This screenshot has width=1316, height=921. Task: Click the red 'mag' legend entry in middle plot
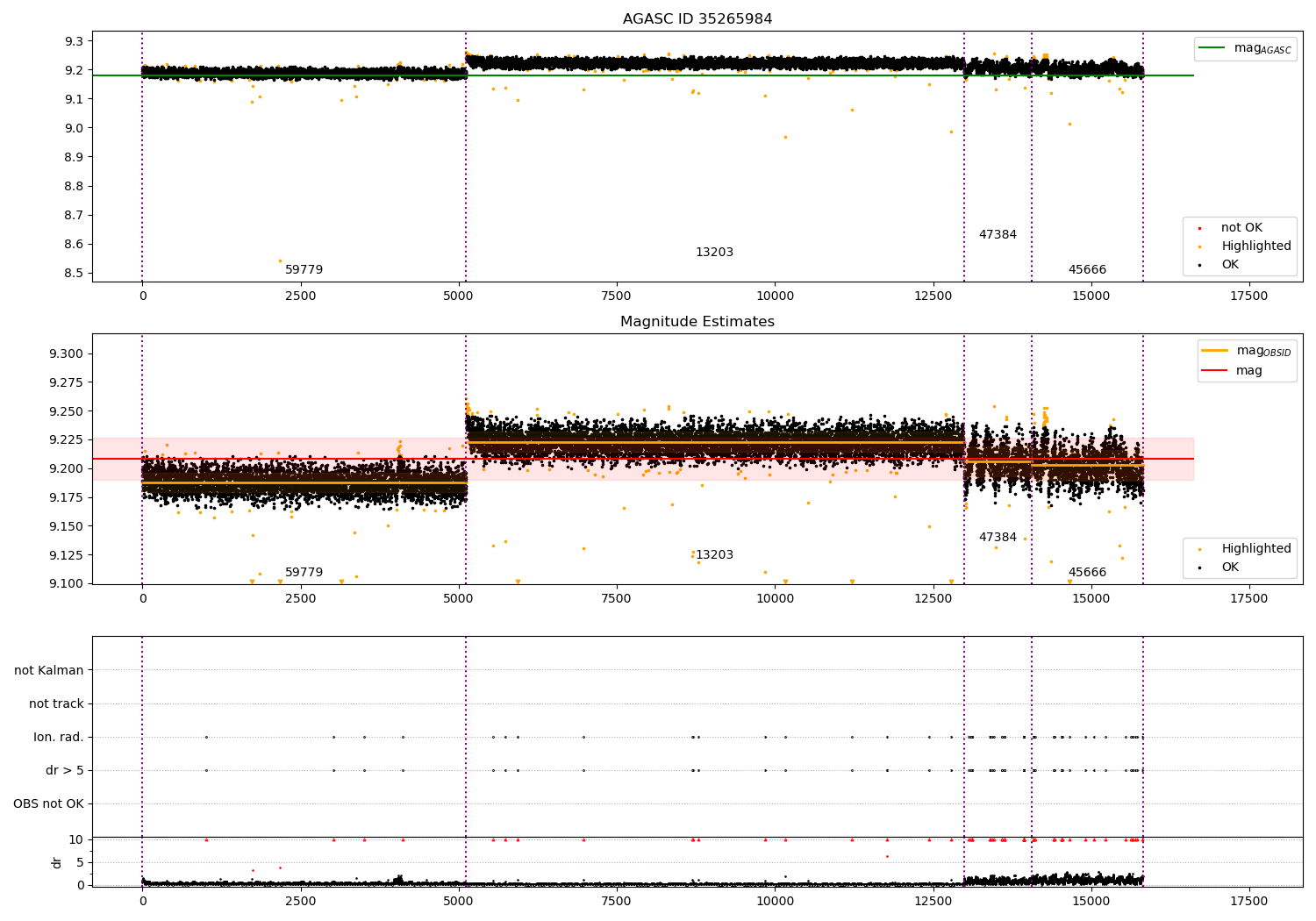(x=1233, y=371)
